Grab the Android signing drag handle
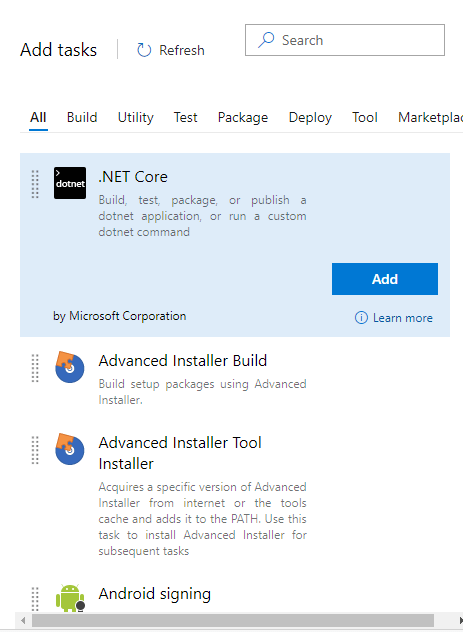This screenshot has width=463, height=632. [35, 599]
